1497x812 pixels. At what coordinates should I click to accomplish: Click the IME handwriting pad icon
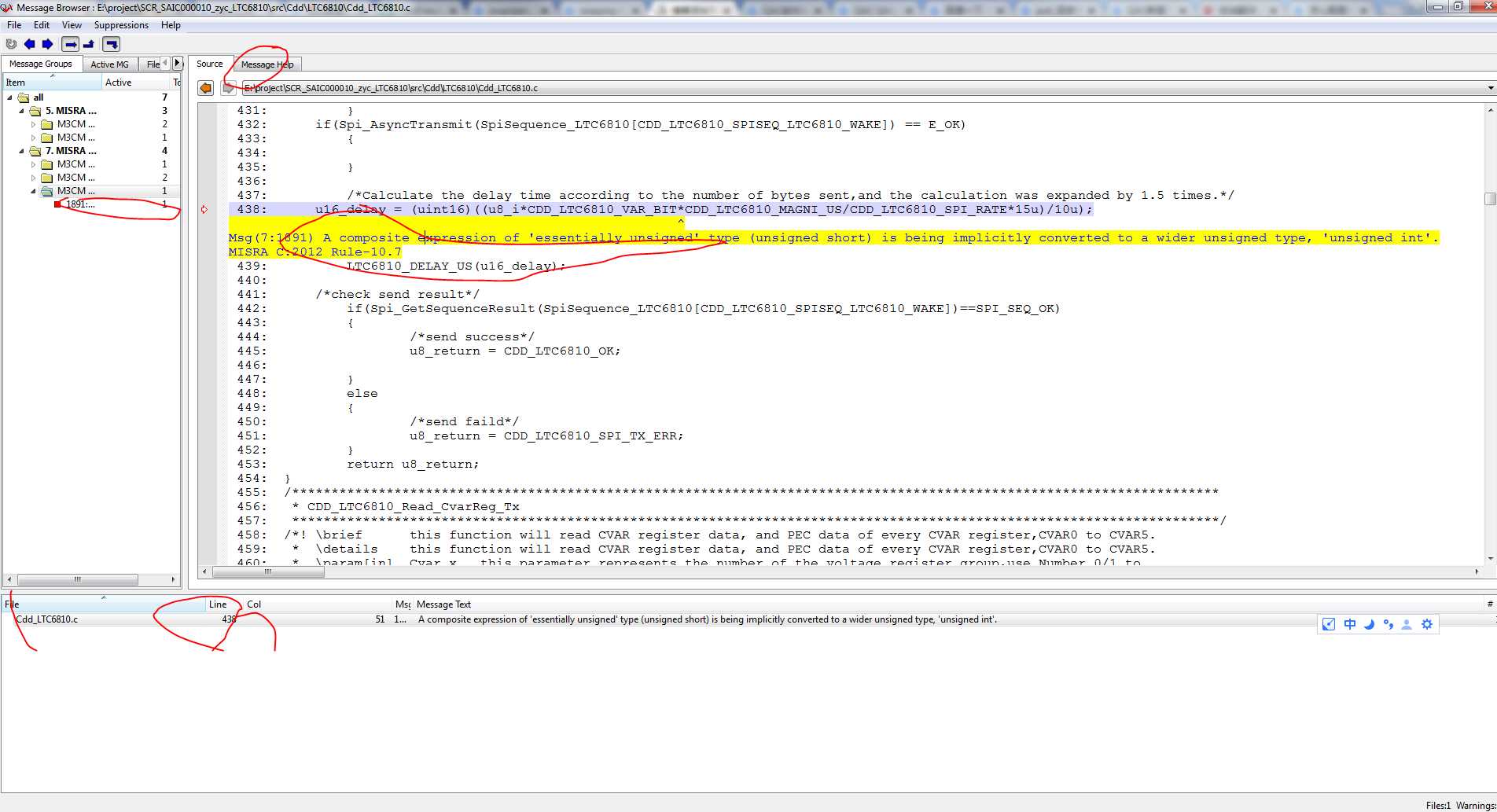1329,624
